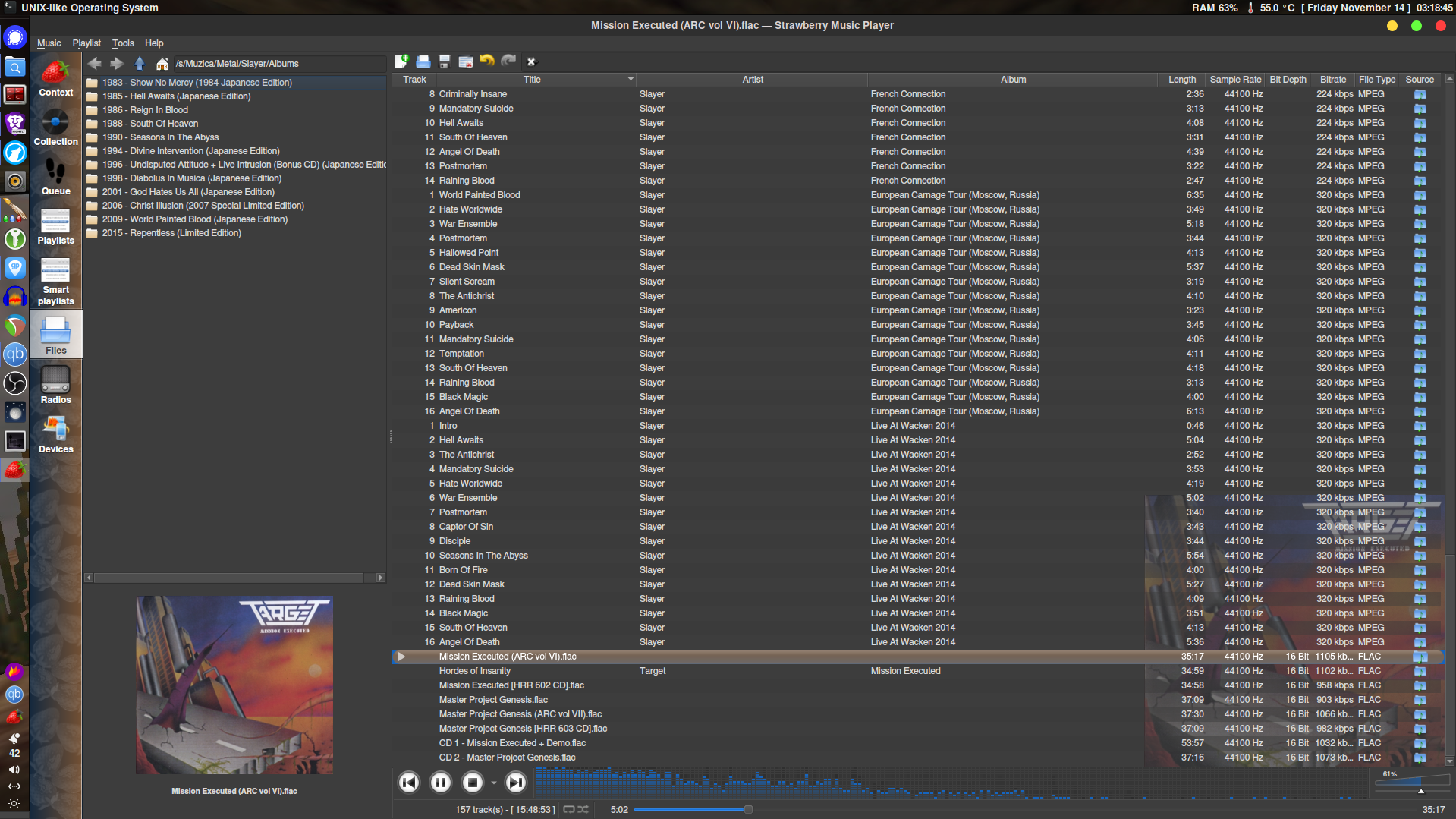
Task: Skip to the next track
Action: click(516, 783)
